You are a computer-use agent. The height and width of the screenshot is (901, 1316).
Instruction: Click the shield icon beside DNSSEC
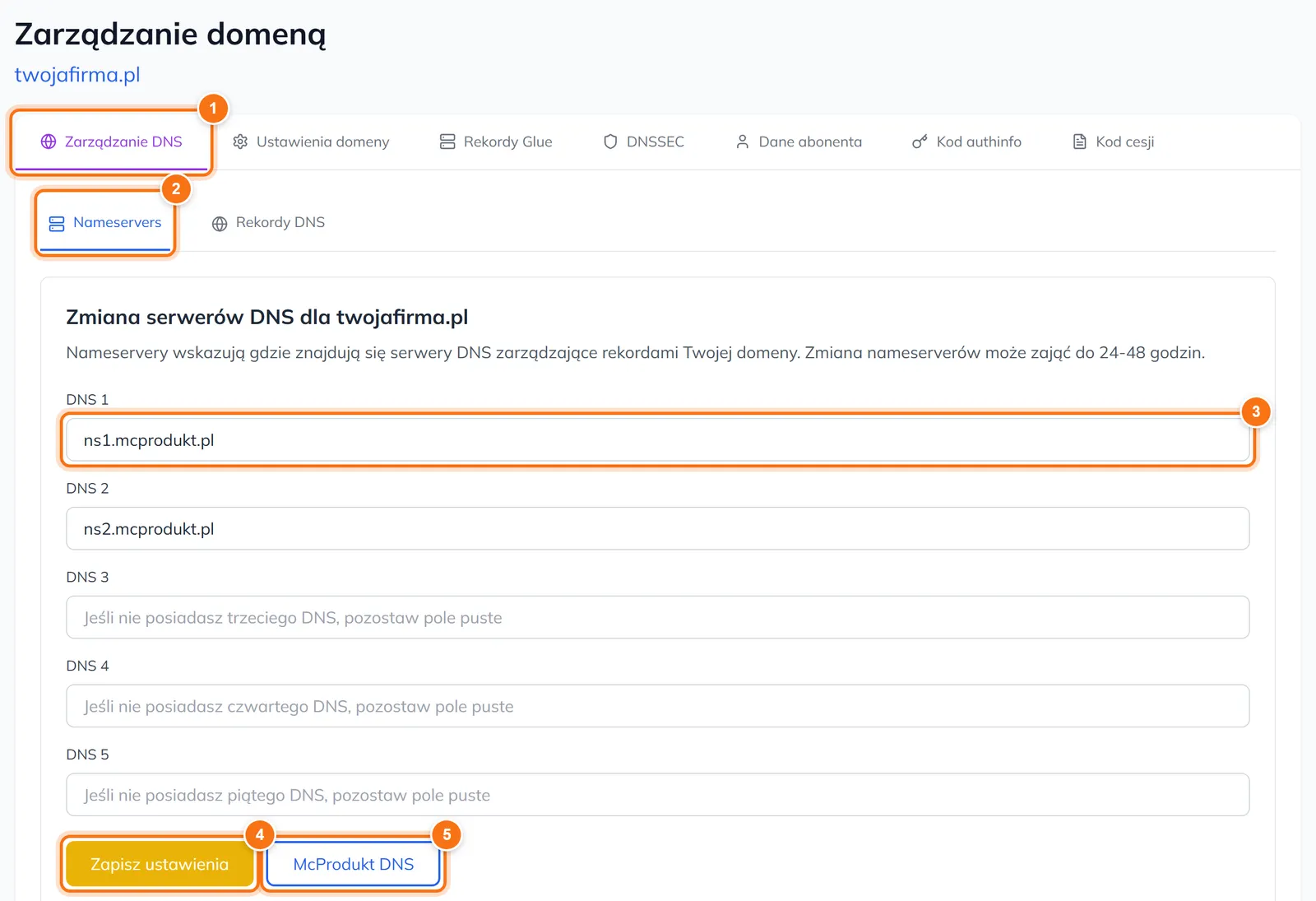point(610,142)
